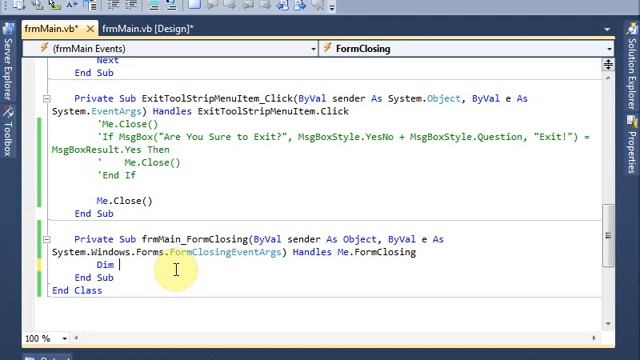Click the "Dim" keyword line
This screenshot has height=360, width=640.
point(105,265)
